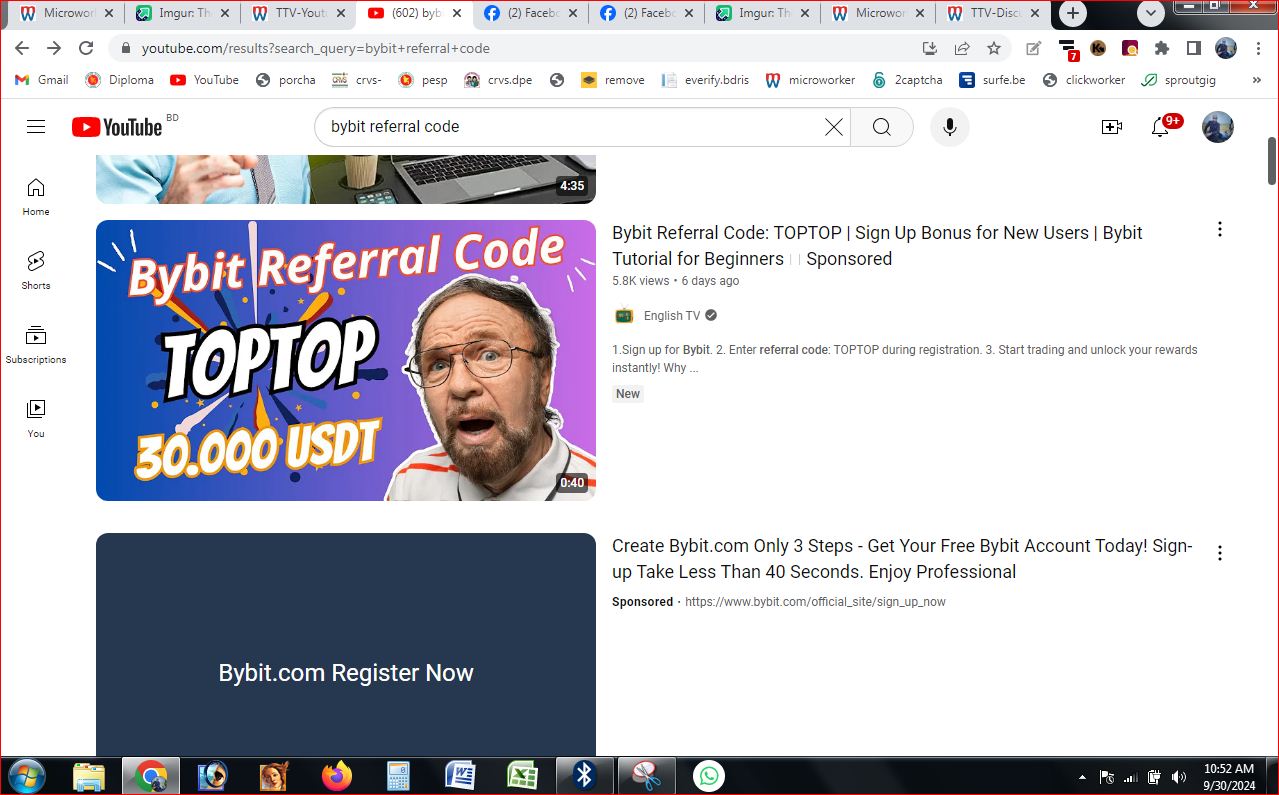This screenshot has width=1279, height=795.
Task: Show hidden bookmarks with the double chevron
Action: [x=1256, y=80]
